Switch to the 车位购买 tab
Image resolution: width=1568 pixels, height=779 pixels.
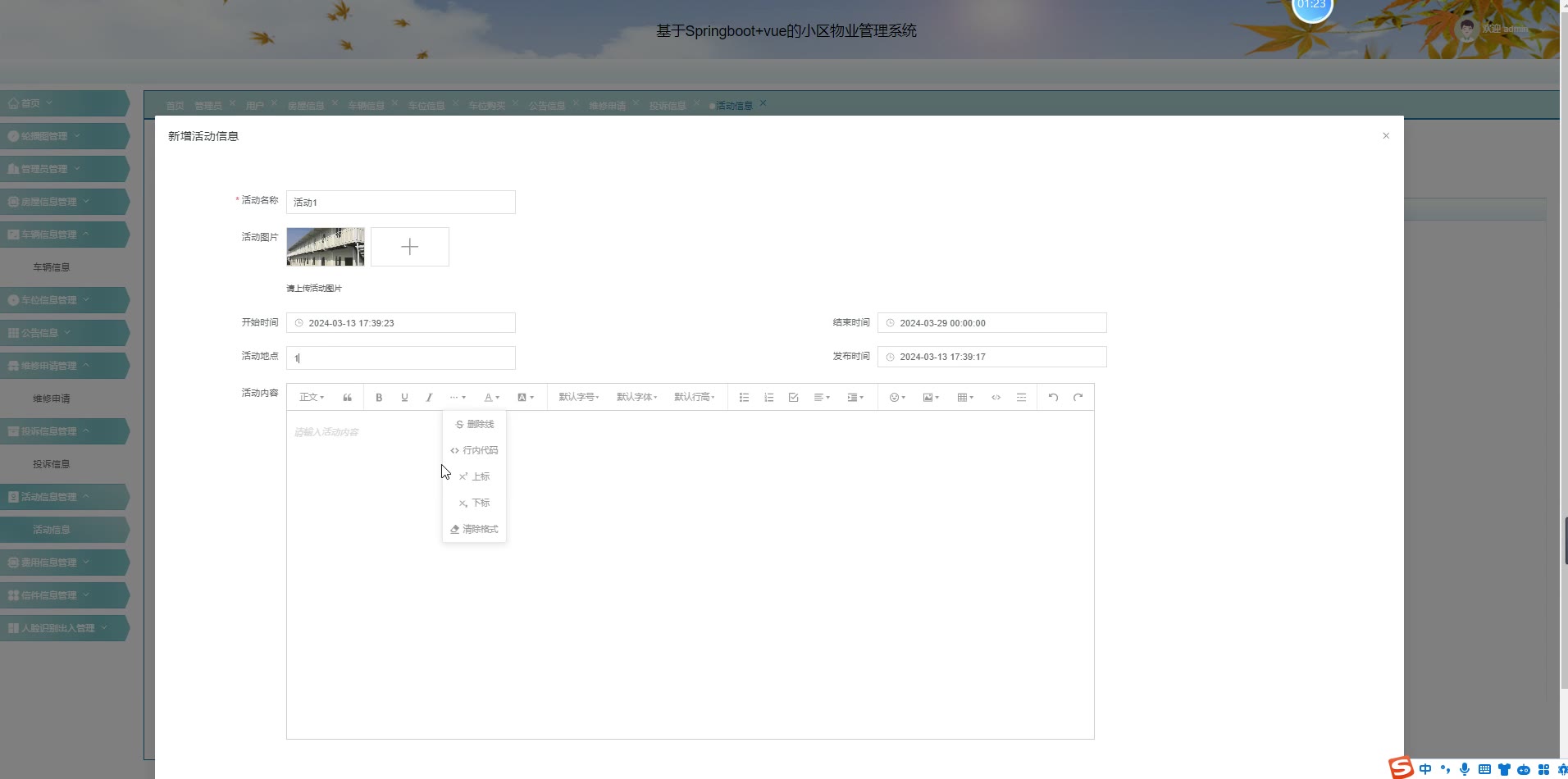487,106
